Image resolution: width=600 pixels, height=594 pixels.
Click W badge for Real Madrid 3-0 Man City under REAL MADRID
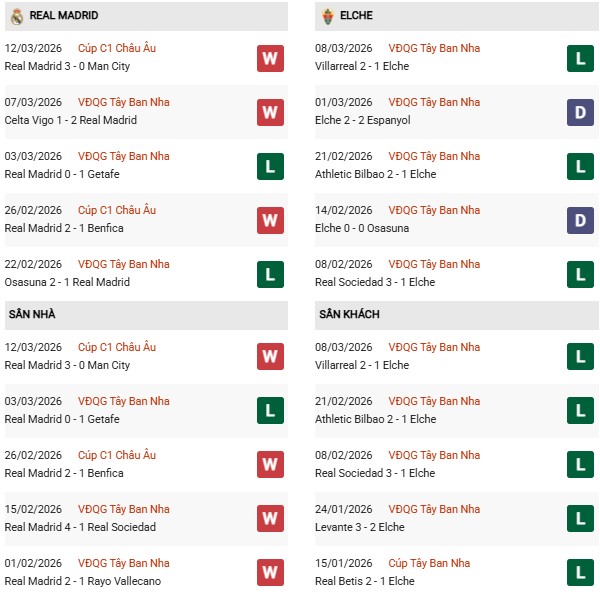click(270, 58)
